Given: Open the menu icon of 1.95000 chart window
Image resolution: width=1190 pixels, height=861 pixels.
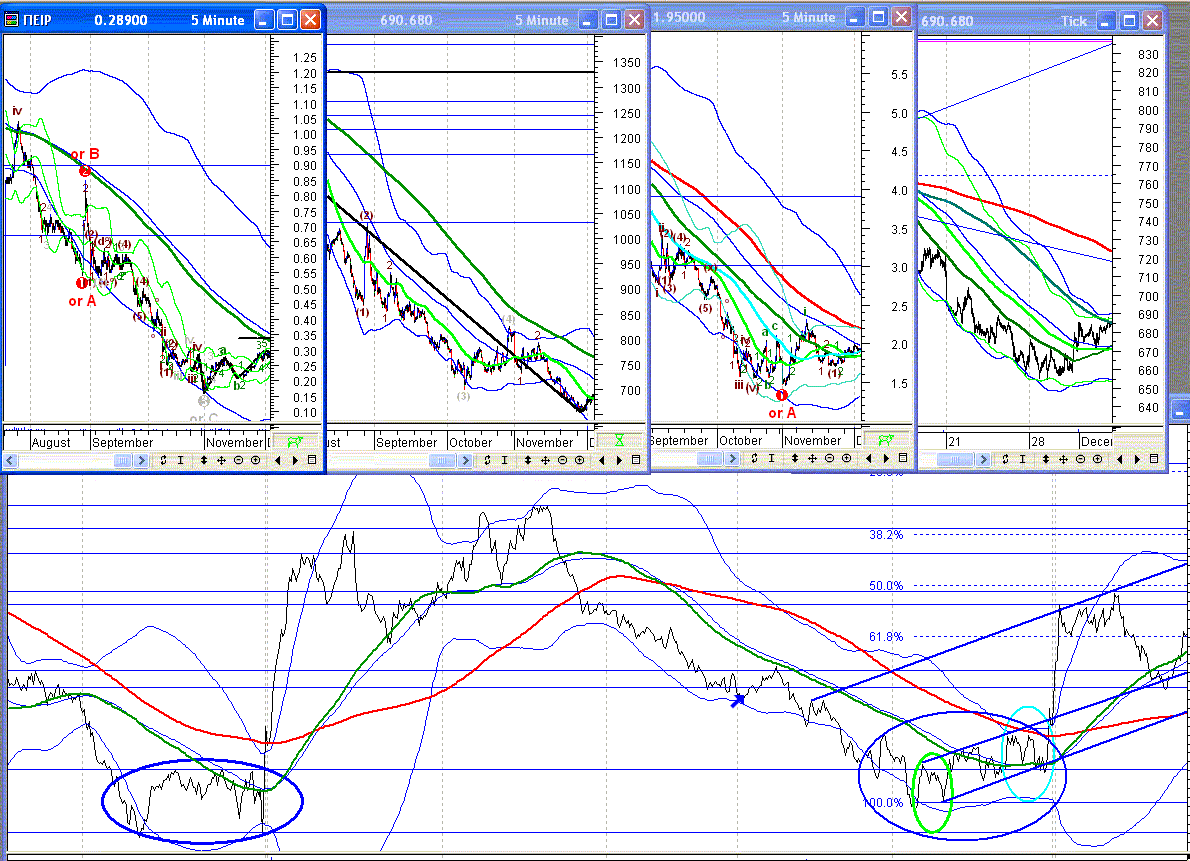Looking at the screenshot, I should point(901,458).
